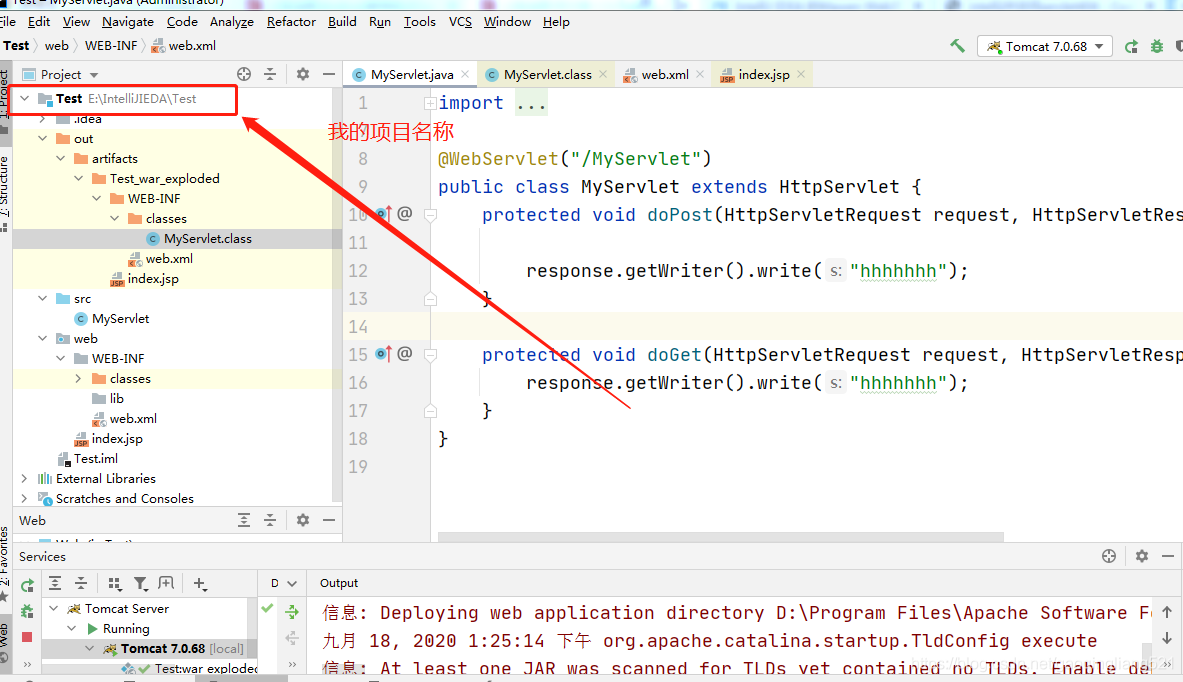This screenshot has height=682, width=1183.
Task: Close the index.jsp editor tab
Action: click(801, 74)
